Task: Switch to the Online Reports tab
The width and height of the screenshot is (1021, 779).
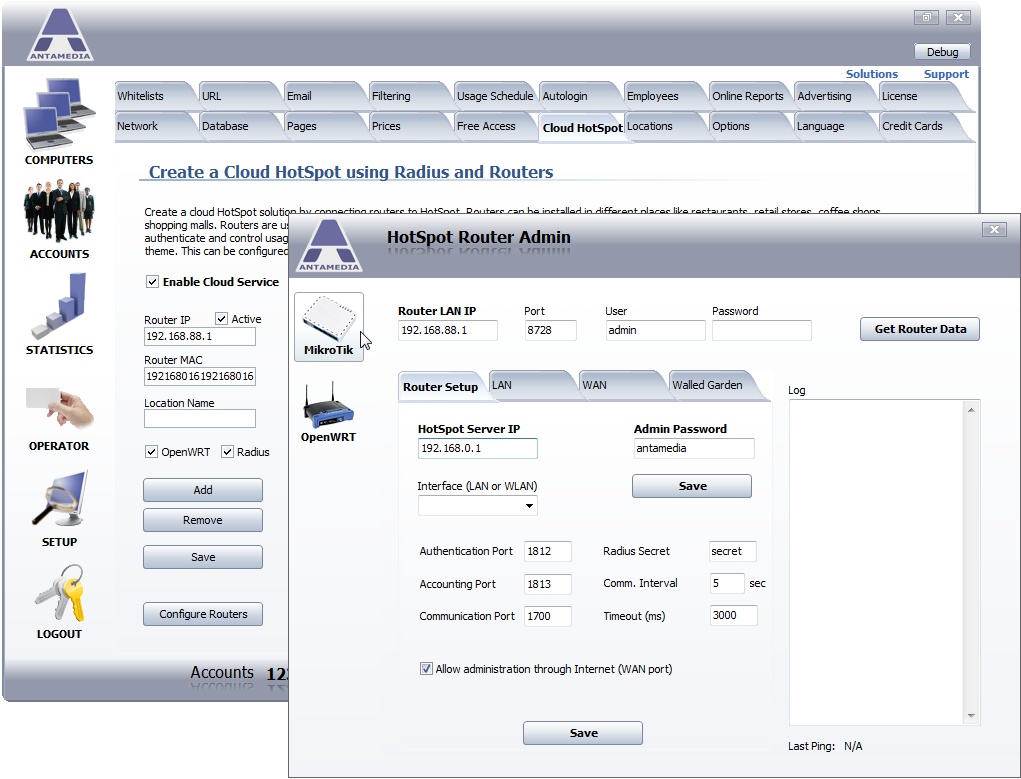Action: 749,96
